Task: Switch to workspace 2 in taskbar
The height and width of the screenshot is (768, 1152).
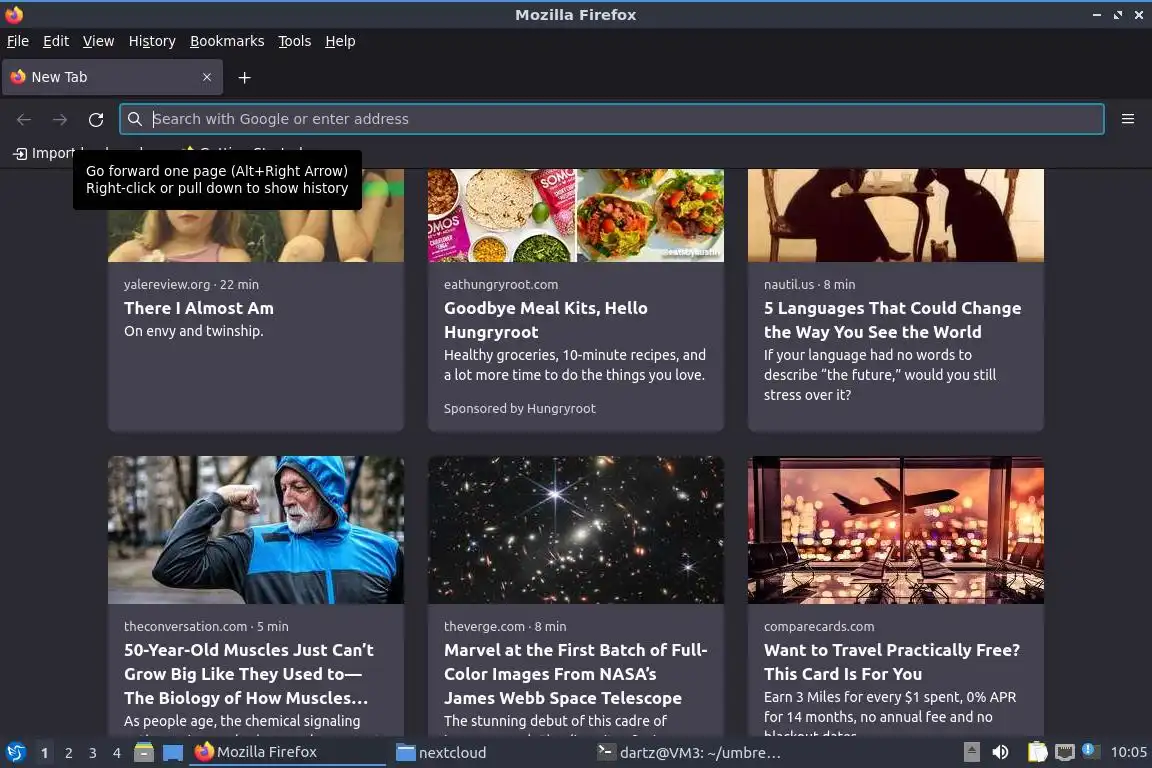Action: tap(68, 753)
